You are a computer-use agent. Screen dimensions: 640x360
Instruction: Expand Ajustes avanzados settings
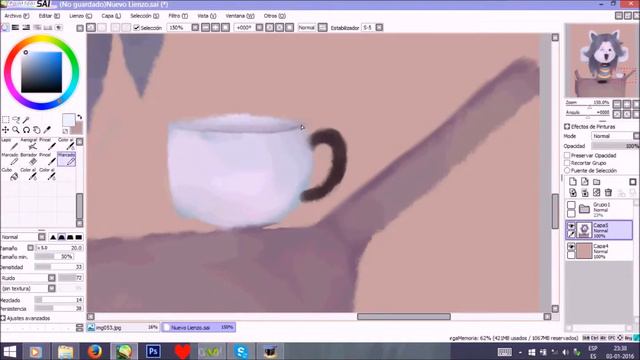tap(3, 318)
